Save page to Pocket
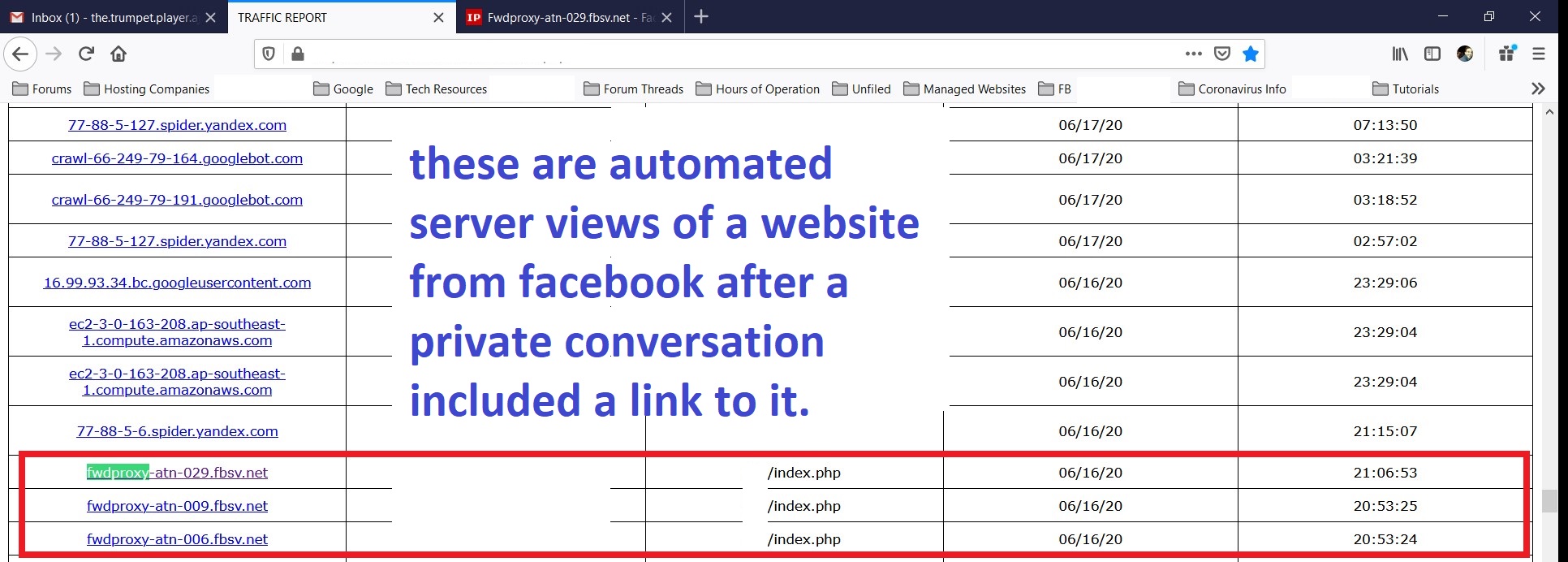1568x562 pixels. point(1222,54)
